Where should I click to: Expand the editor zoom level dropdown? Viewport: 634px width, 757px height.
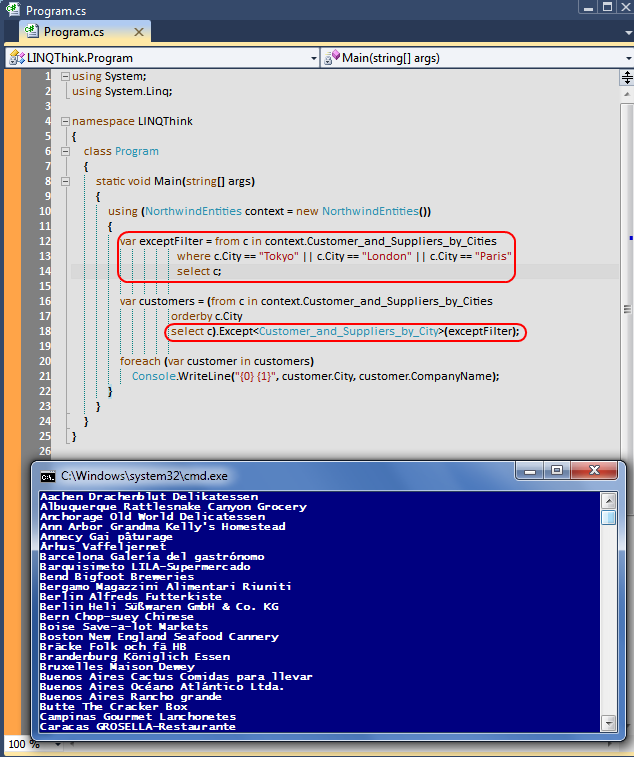pyautogui.click(x=34, y=745)
